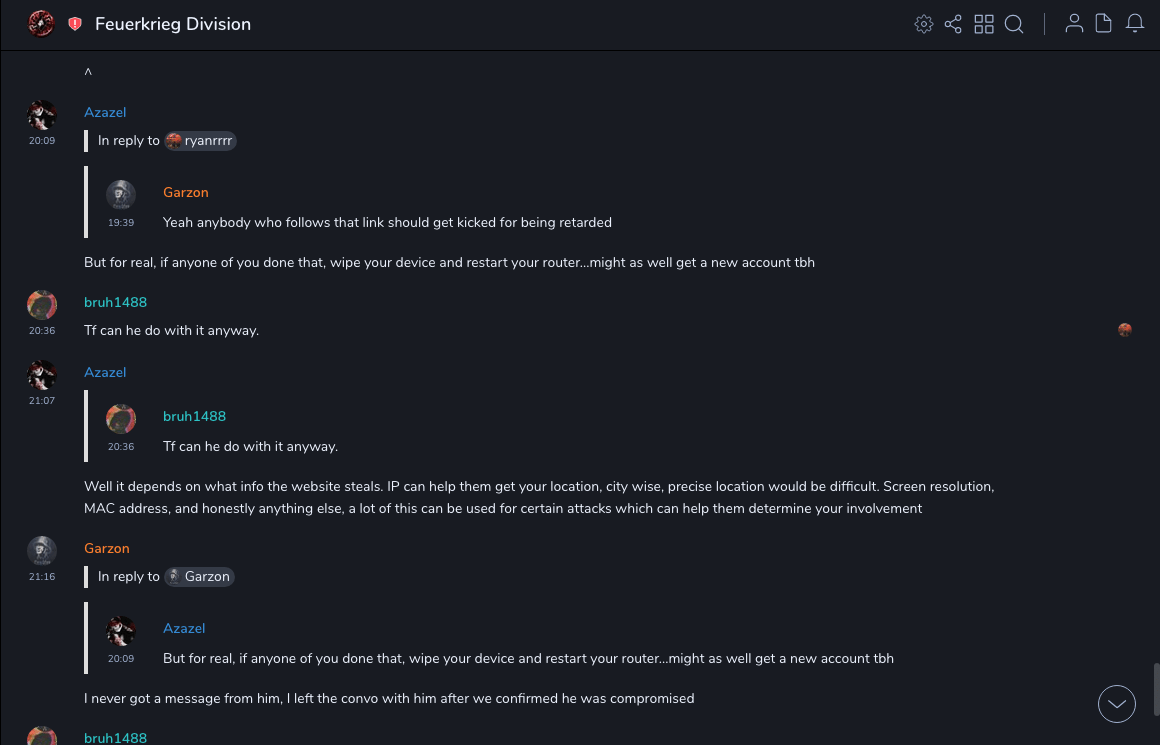The height and width of the screenshot is (745, 1160).
Task: Click the 20:36 message timestamp
Action: click(x=42, y=331)
